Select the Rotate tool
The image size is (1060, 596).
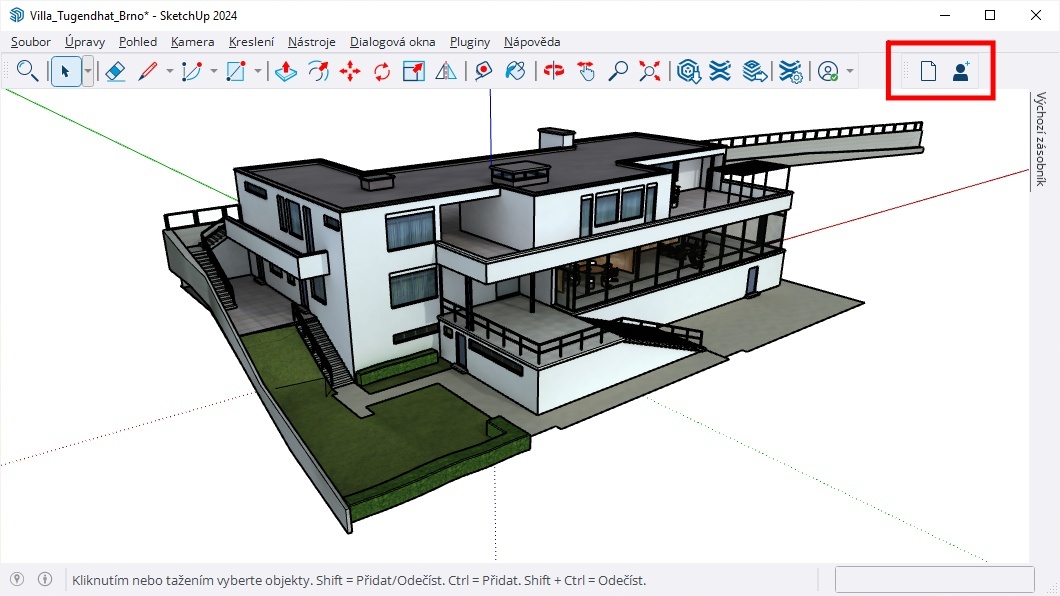382,71
